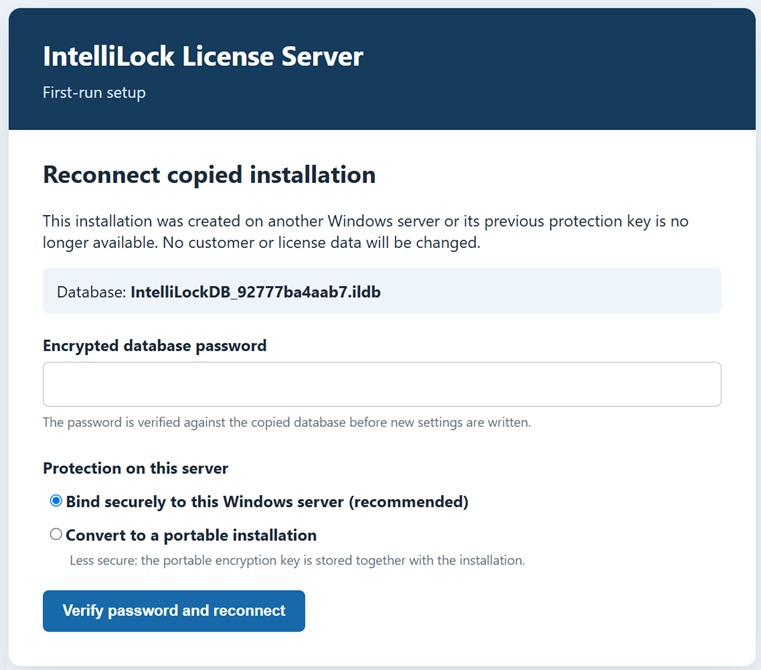
Task: Click the password verification hint text
Action: (x=287, y=422)
